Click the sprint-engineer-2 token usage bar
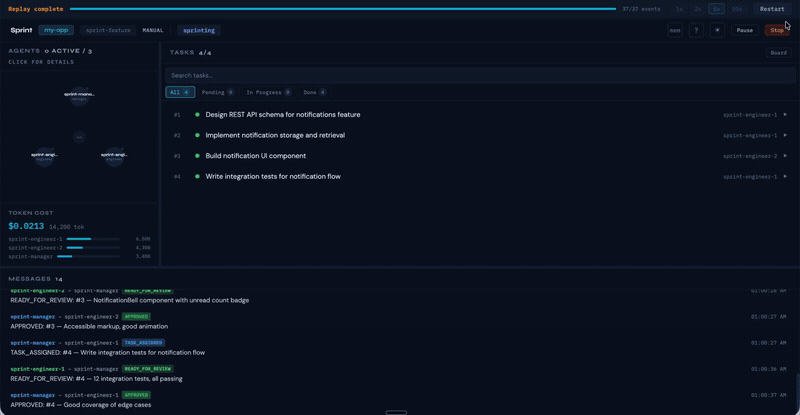The height and width of the screenshot is (415, 800). click(93, 248)
